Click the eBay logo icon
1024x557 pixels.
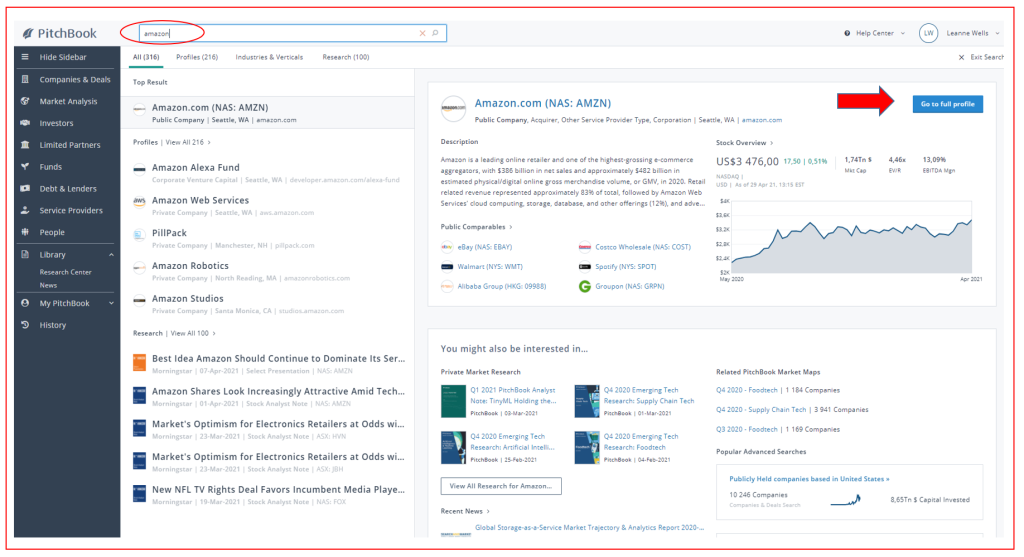coord(447,247)
